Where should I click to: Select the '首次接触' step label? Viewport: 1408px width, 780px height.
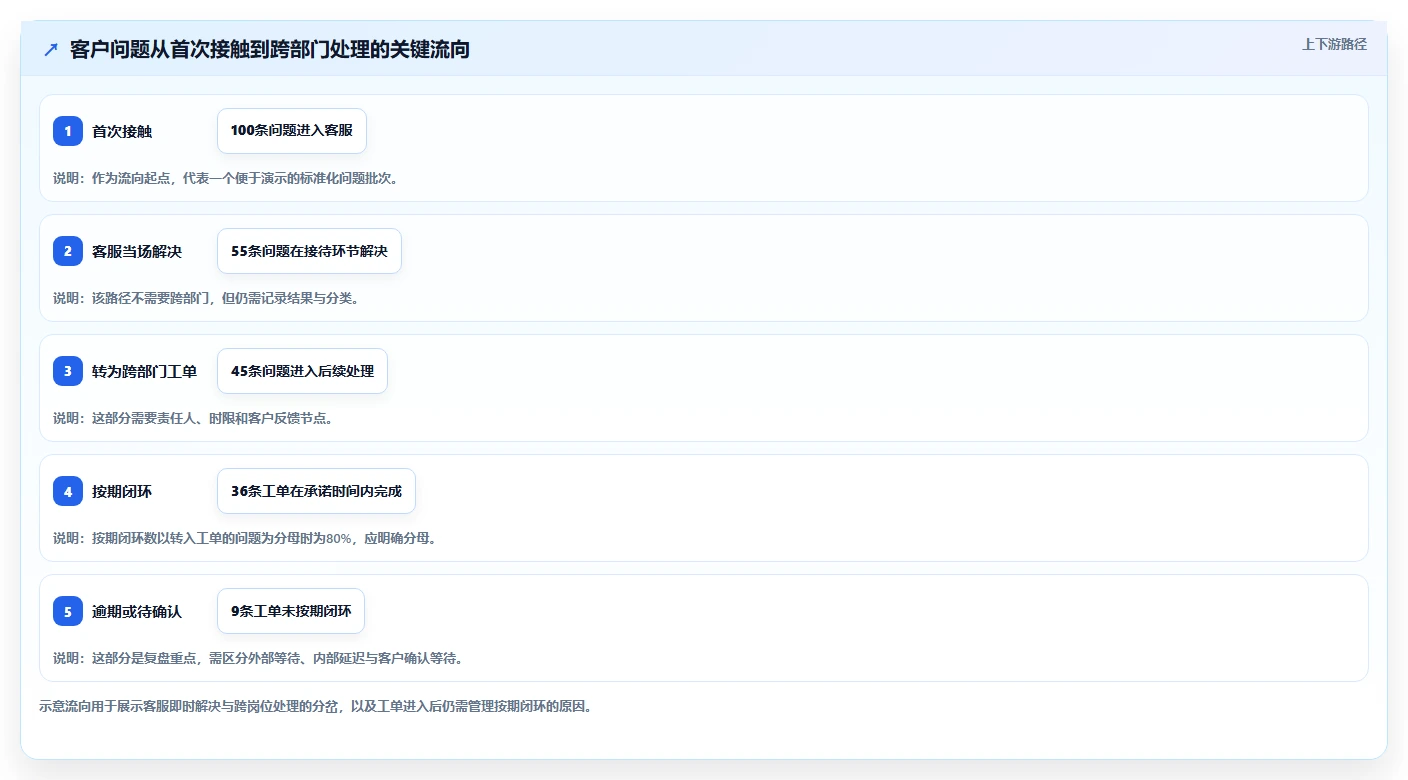coord(122,131)
